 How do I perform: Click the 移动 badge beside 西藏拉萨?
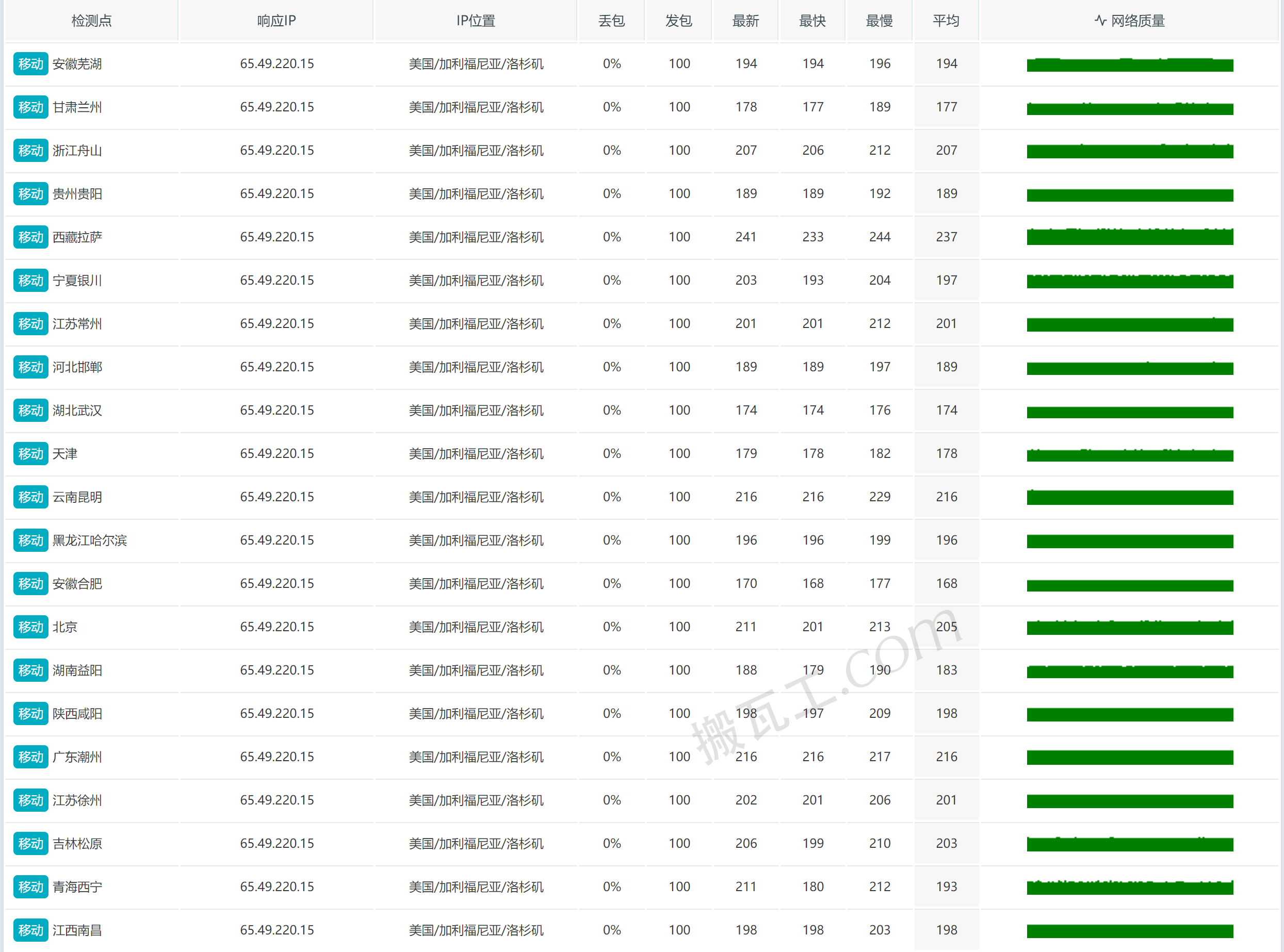30,237
